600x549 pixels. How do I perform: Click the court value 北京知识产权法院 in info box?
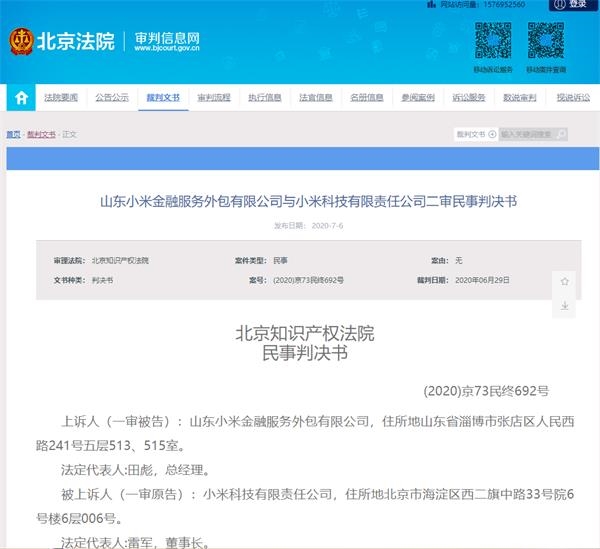[x=120, y=261]
